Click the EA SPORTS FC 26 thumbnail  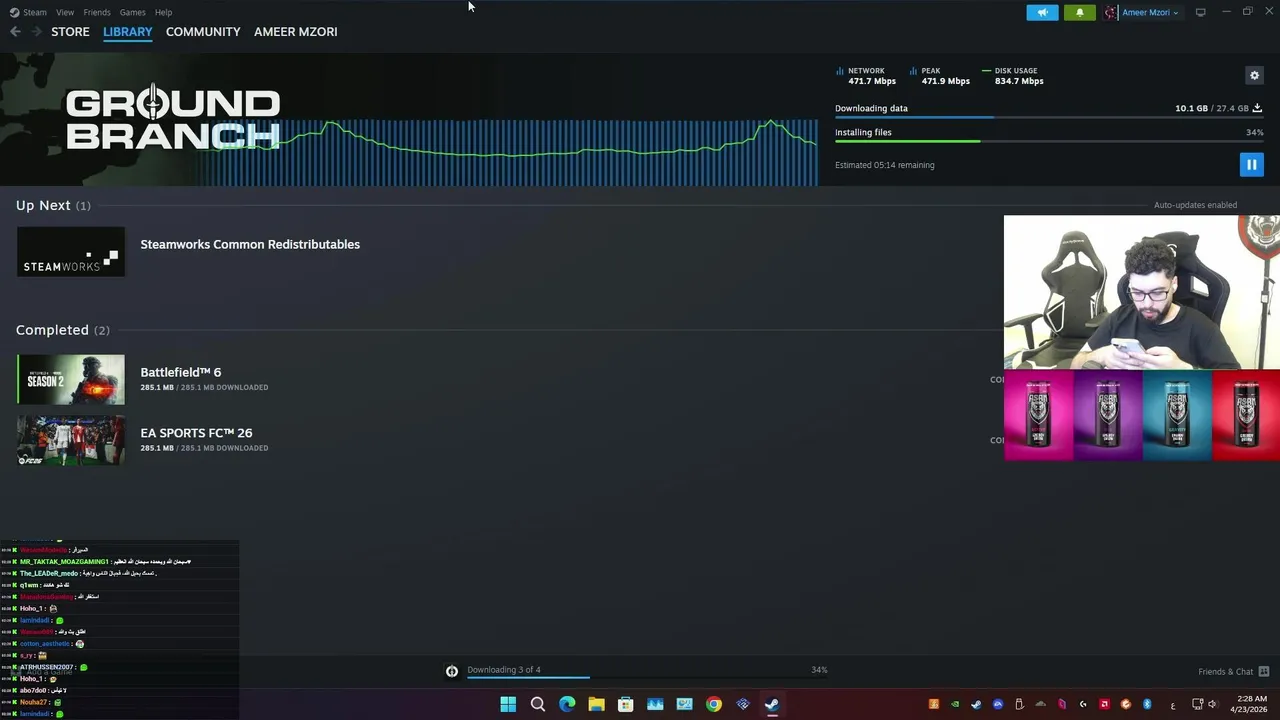pyautogui.click(x=71, y=440)
